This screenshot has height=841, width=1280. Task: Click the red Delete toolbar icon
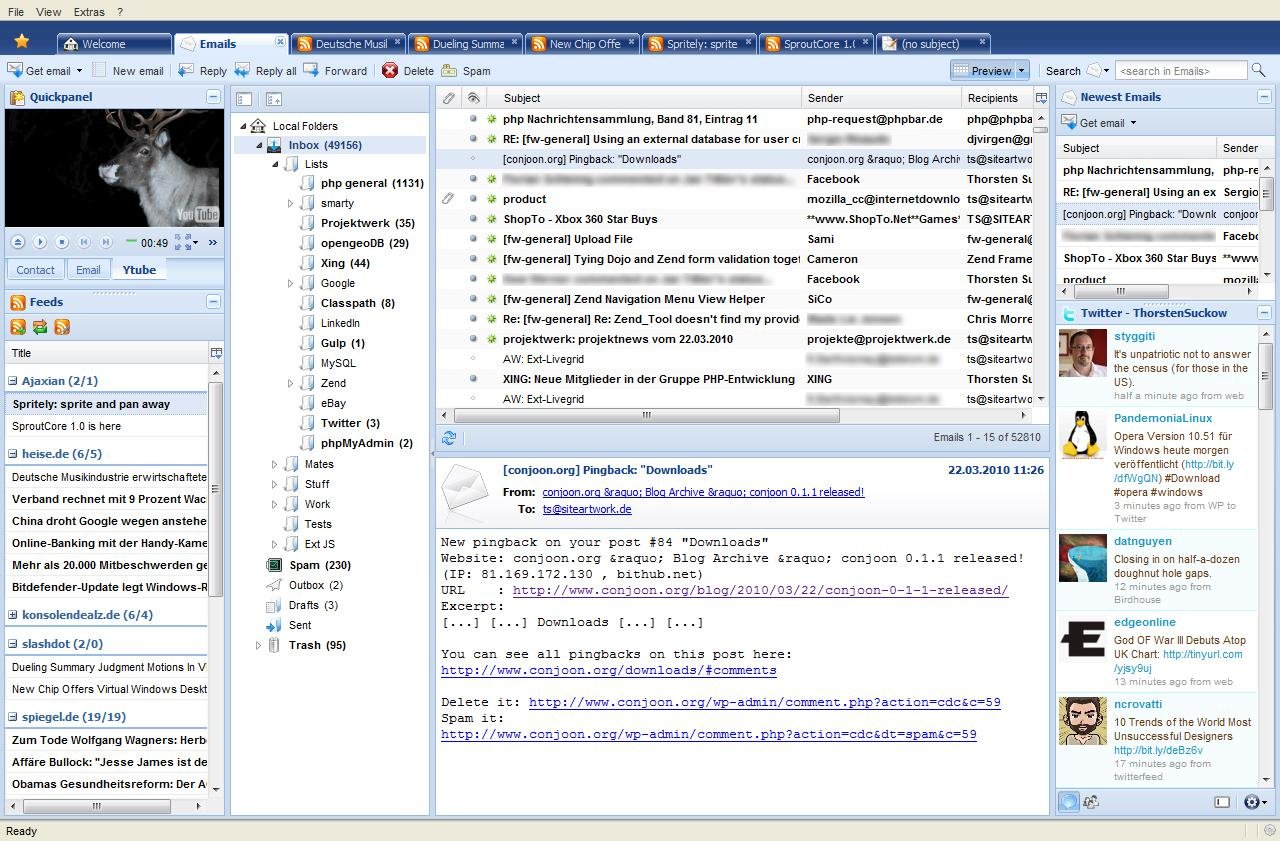(390, 70)
